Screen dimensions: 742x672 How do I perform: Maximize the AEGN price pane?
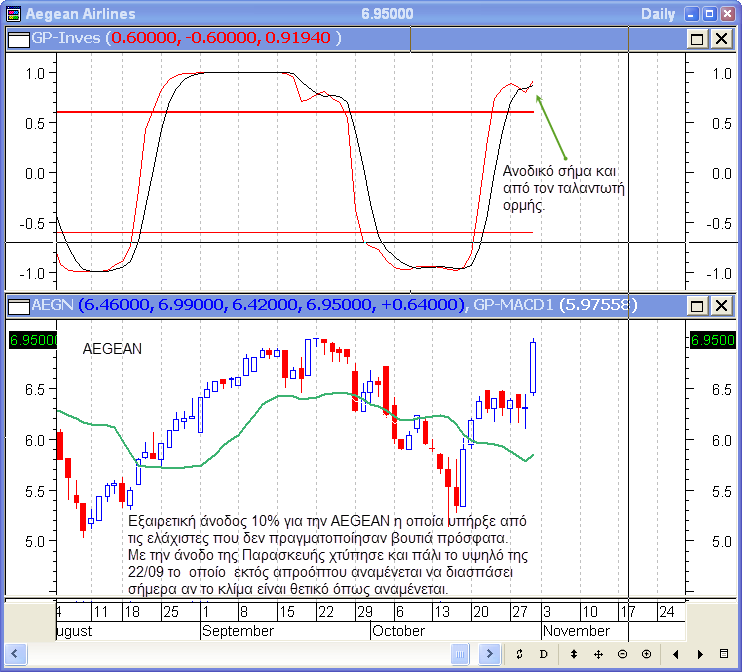click(x=697, y=304)
